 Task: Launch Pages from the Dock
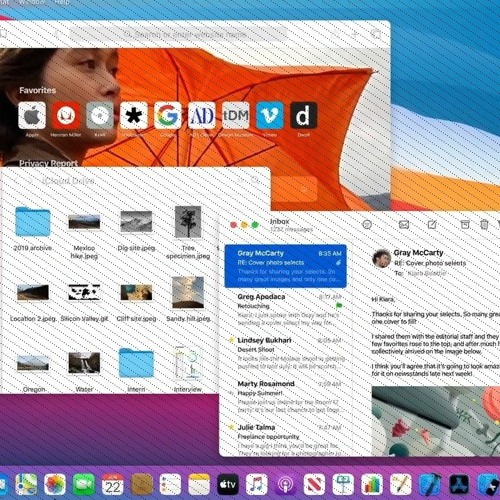pyautogui.click(x=400, y=484)
